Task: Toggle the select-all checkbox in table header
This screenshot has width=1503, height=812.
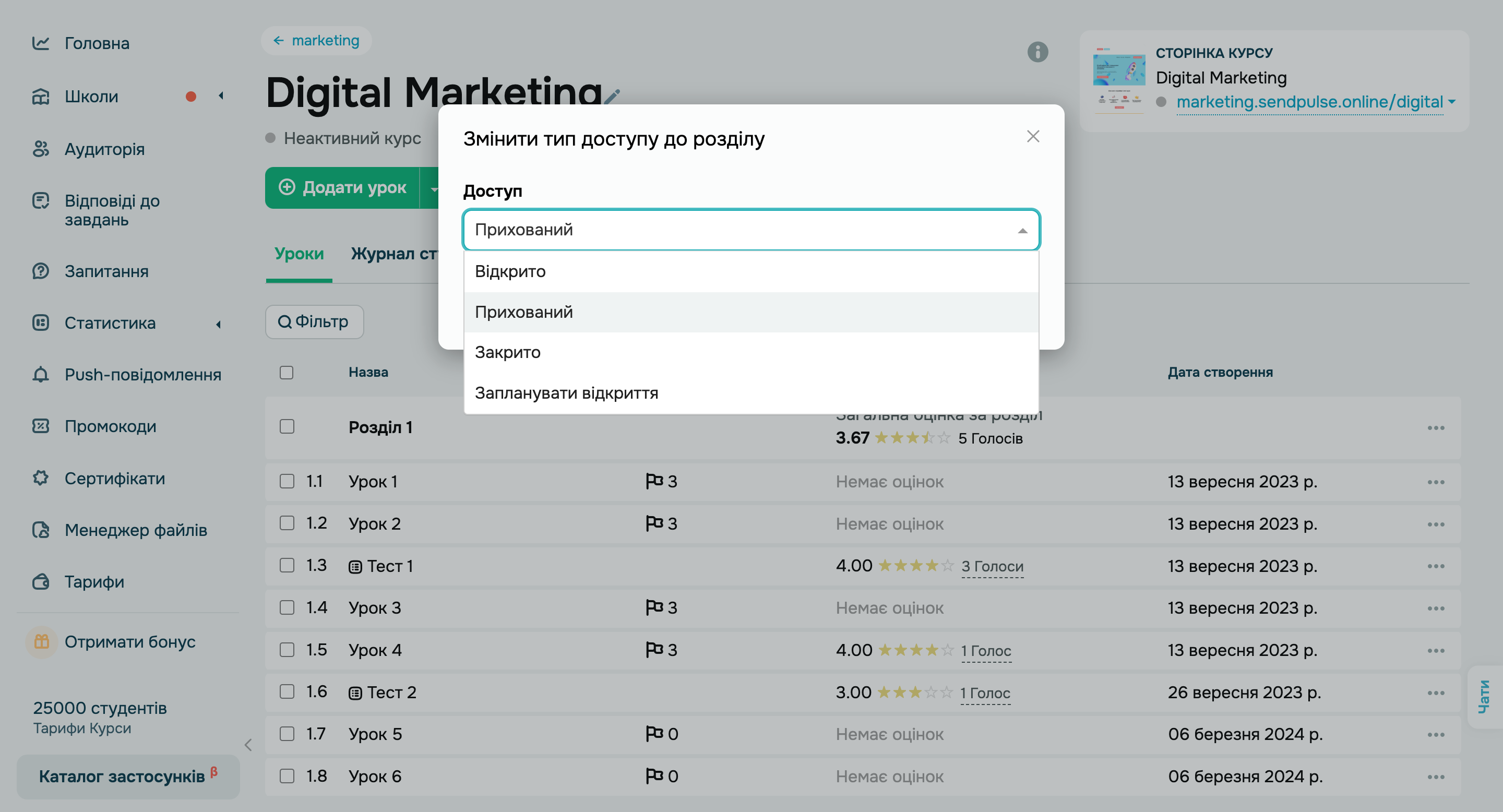Action: (287, 372)
